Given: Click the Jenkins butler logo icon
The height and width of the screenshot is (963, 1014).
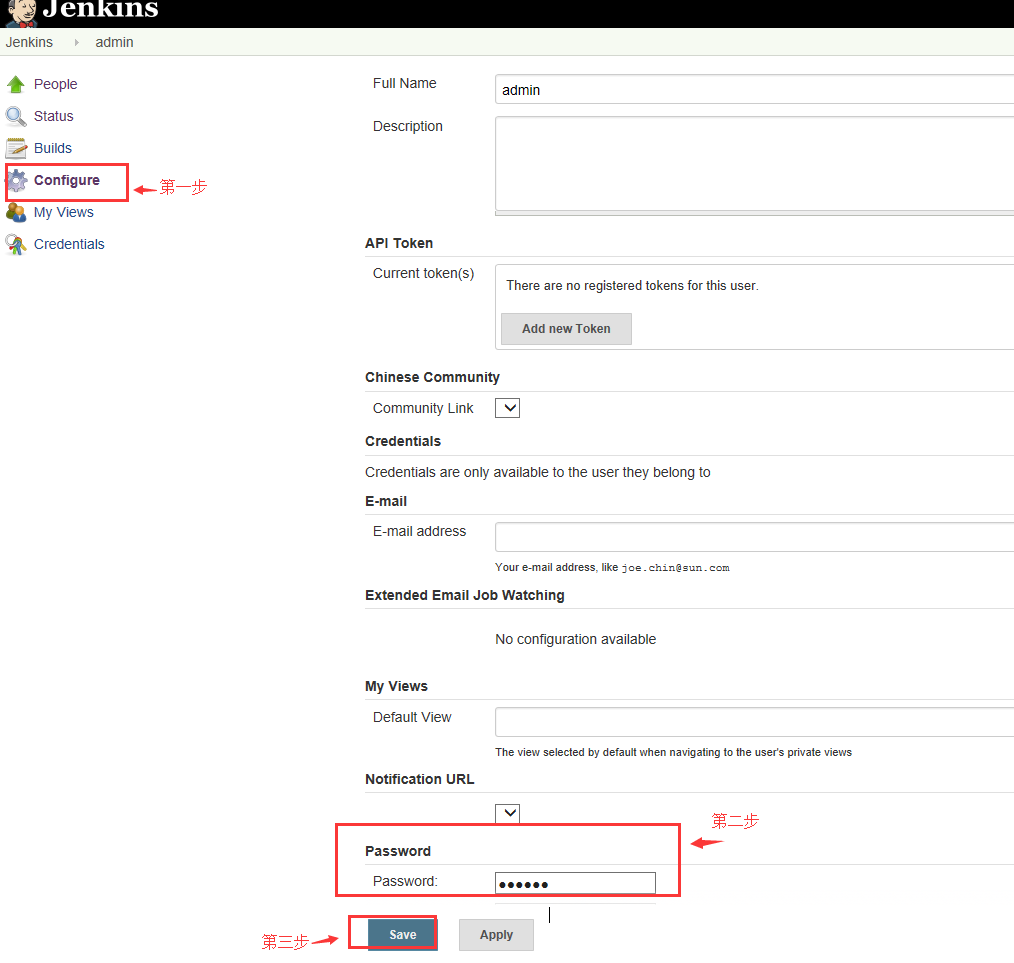Looking at the screenshot, I should 20,12.
